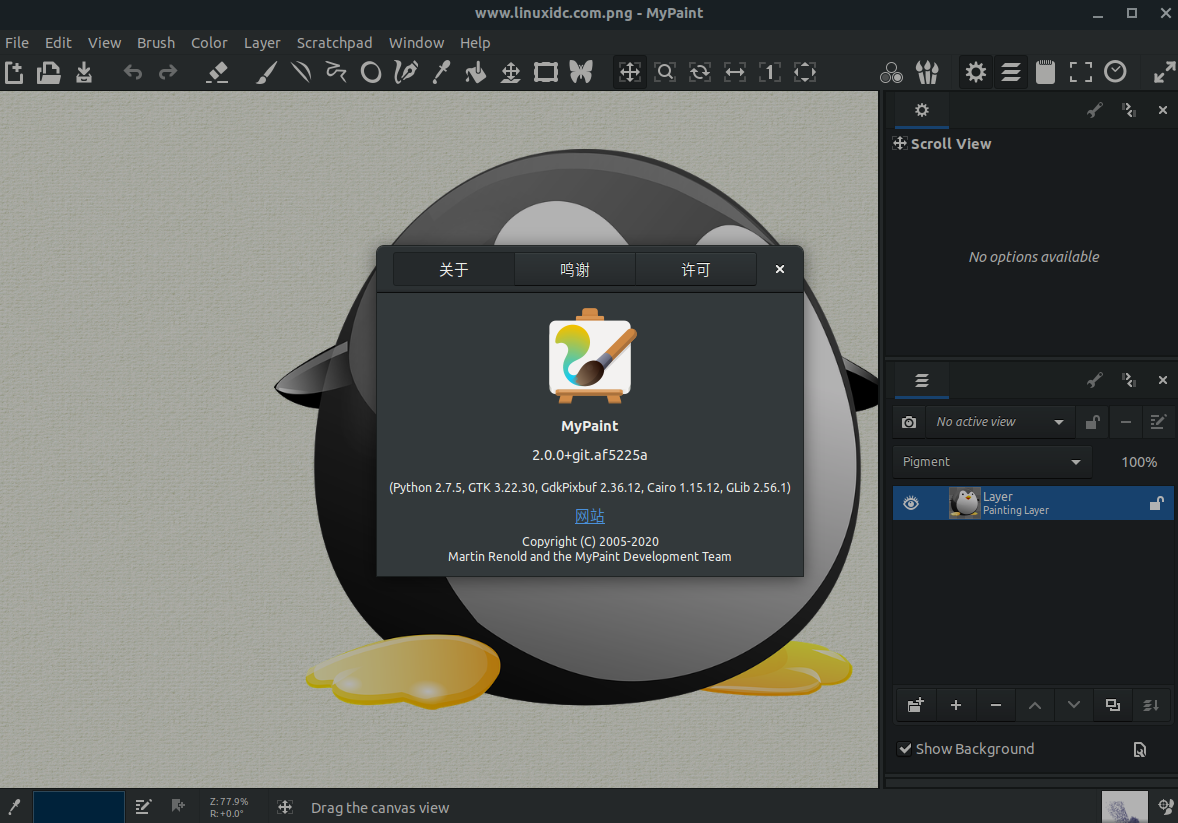This screenshot has height=823, width=1178.
Task: Activate the Rotate View tool
Action: click(700, 73)
